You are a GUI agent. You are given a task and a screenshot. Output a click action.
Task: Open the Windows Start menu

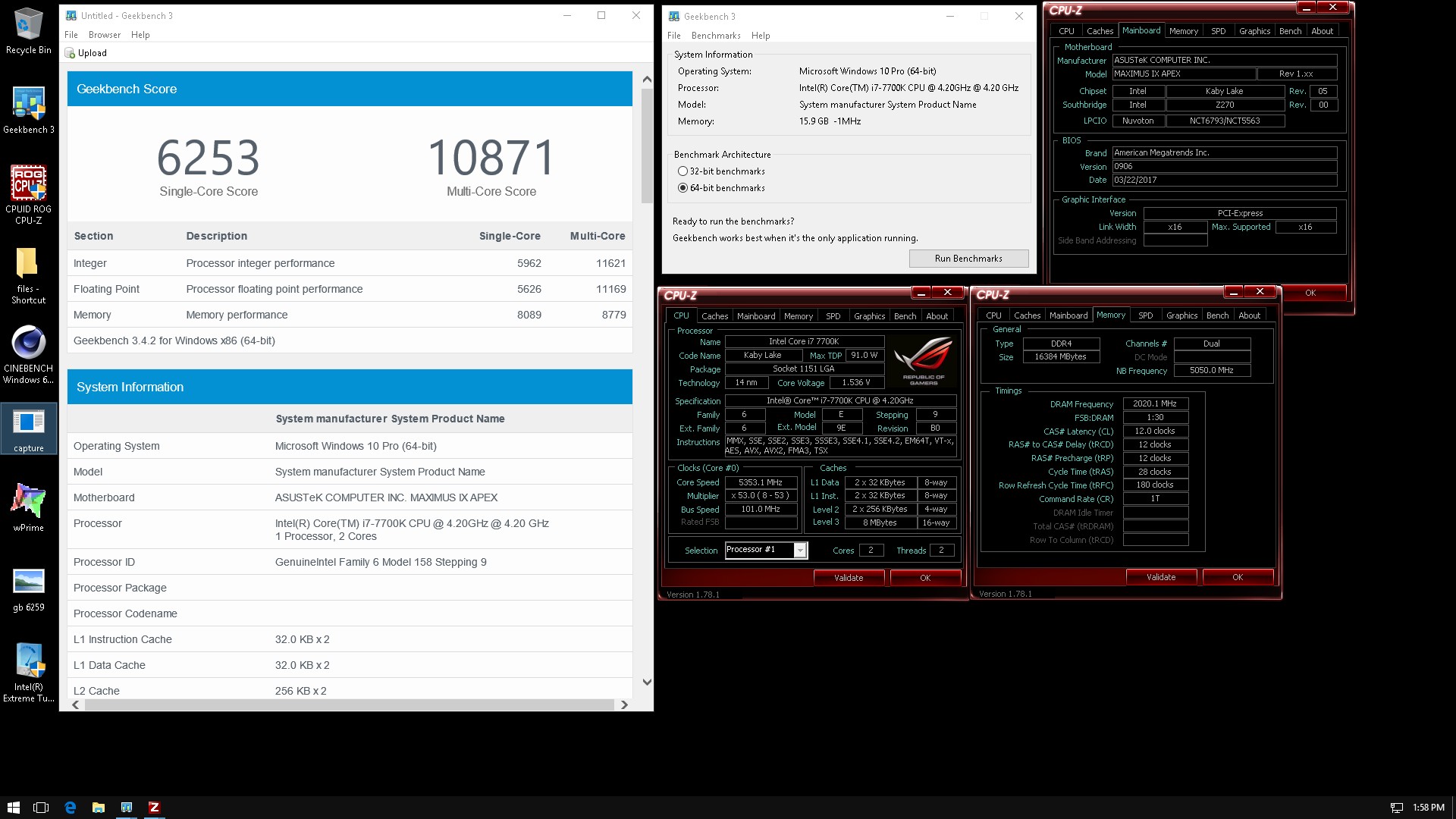point(13,808)
